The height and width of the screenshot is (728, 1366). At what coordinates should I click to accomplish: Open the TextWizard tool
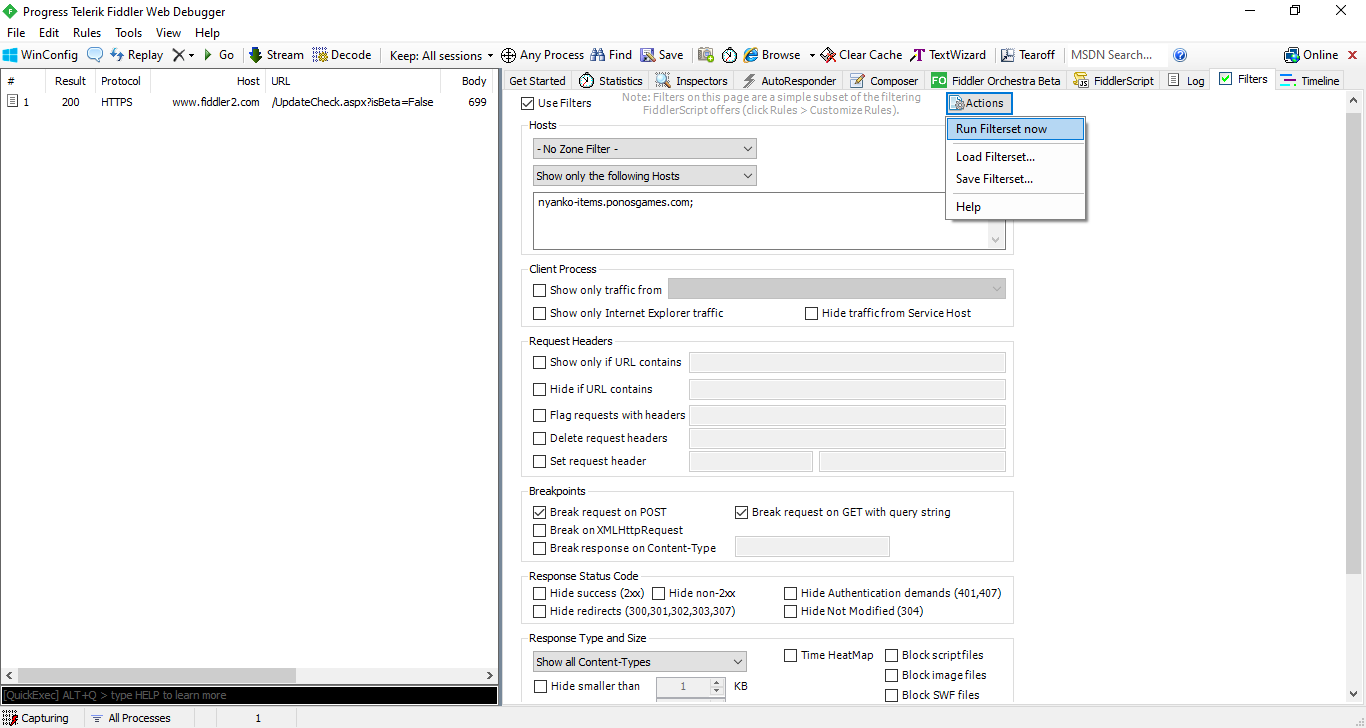pyautogui.click(x=948, y=55)
